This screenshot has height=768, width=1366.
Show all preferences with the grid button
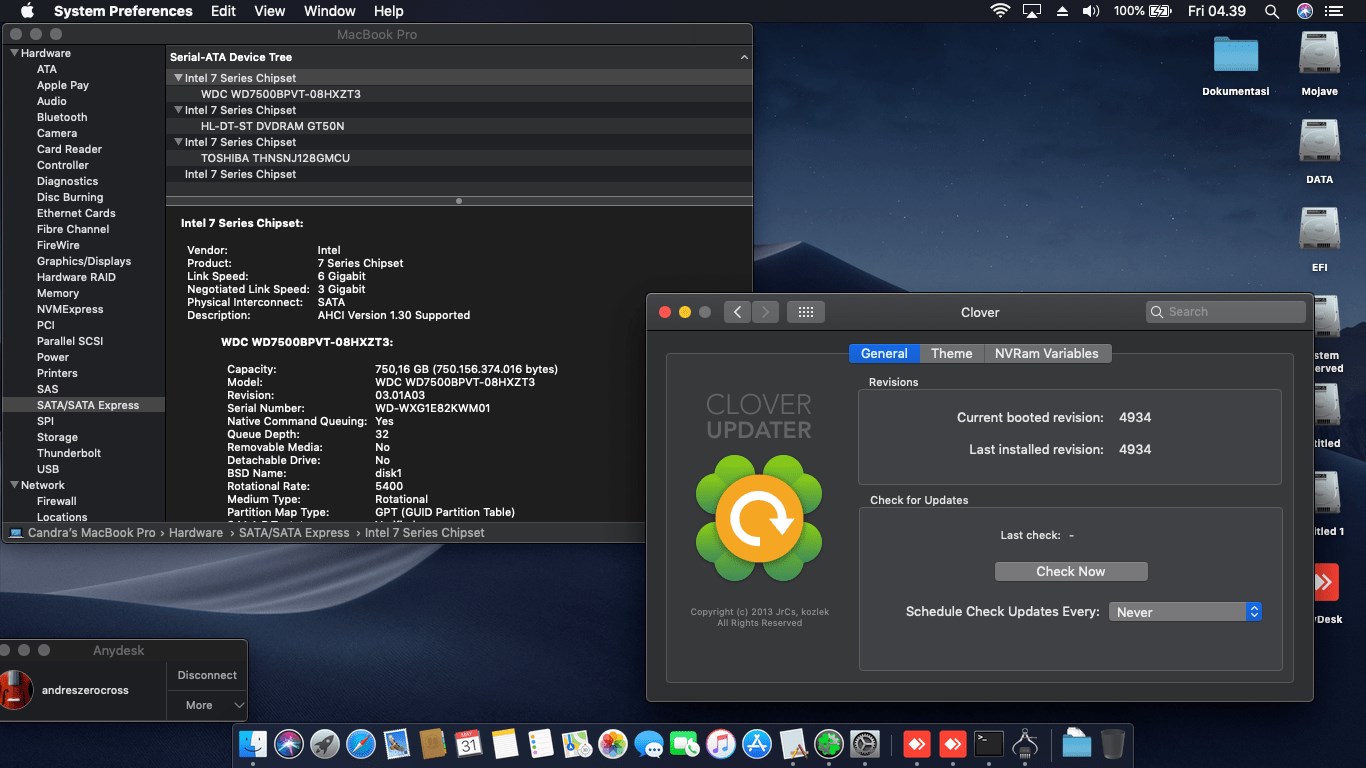coord(806,312)
